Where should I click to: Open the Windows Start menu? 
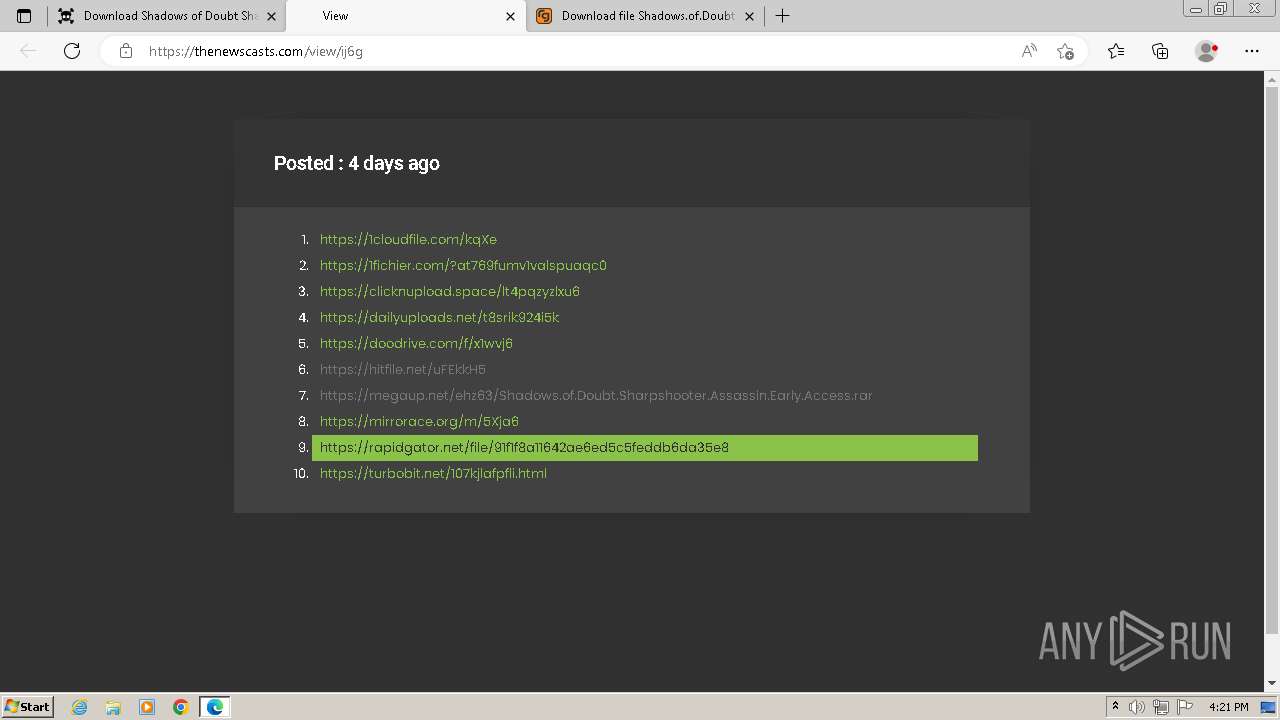click(x=27, y=706)
